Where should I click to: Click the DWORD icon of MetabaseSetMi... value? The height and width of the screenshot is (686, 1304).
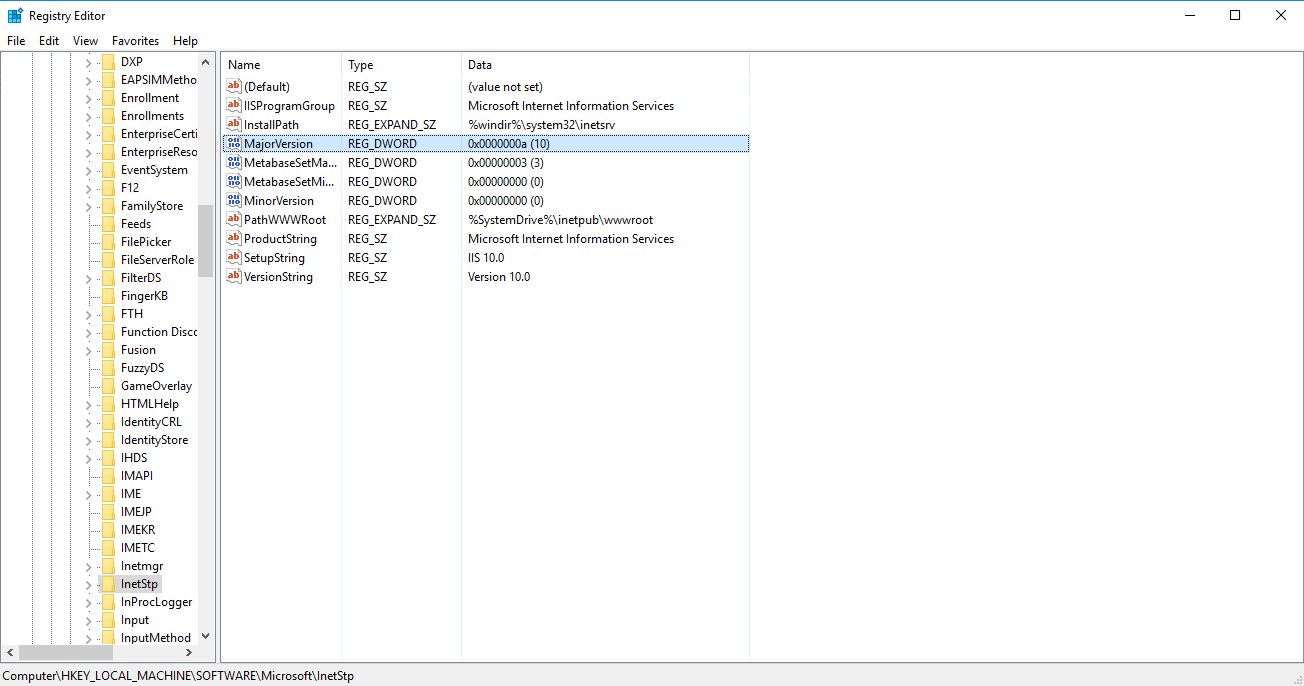[x=234, y=182]
